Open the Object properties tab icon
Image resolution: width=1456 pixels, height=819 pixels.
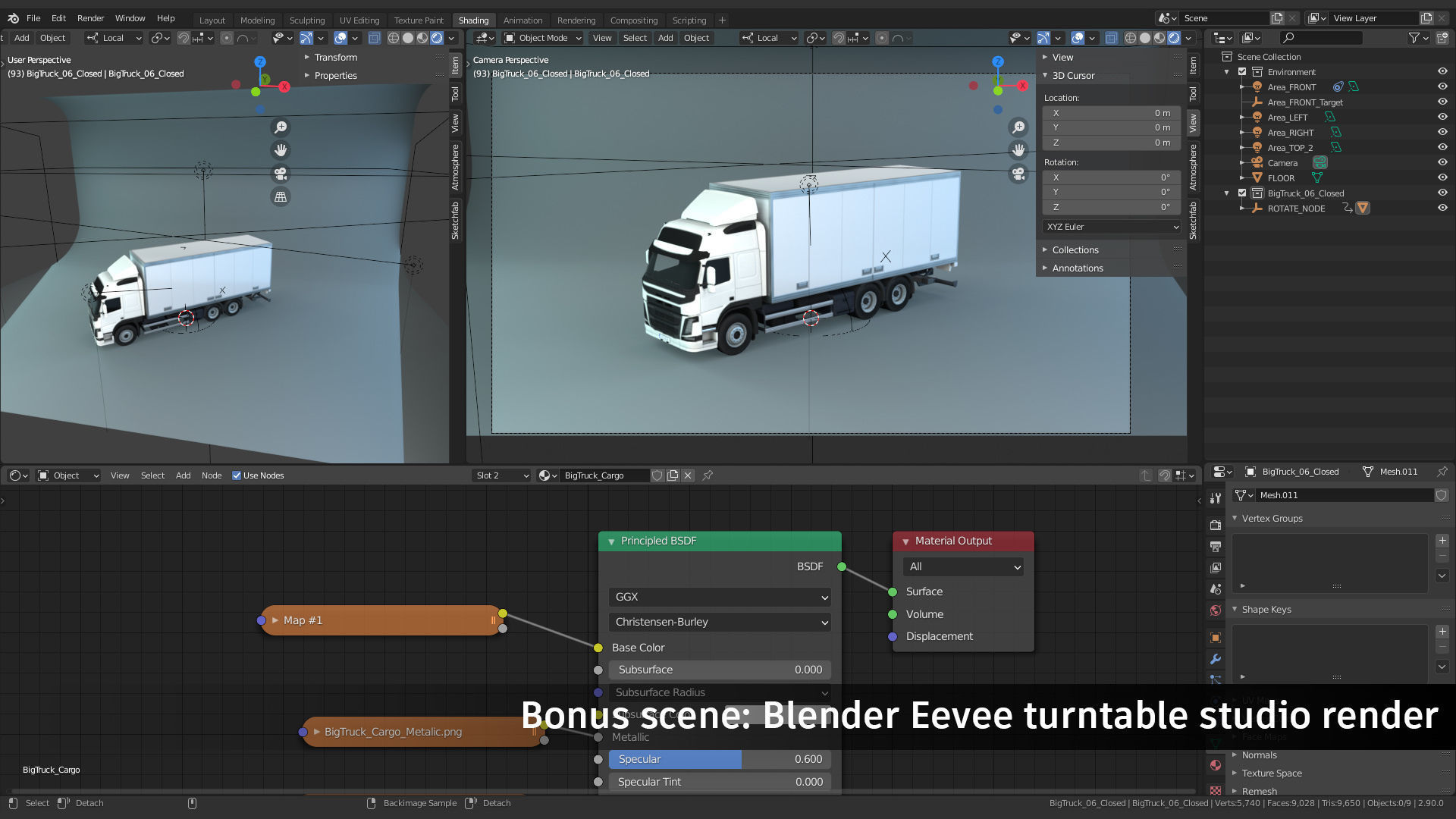pos(1216,638)
